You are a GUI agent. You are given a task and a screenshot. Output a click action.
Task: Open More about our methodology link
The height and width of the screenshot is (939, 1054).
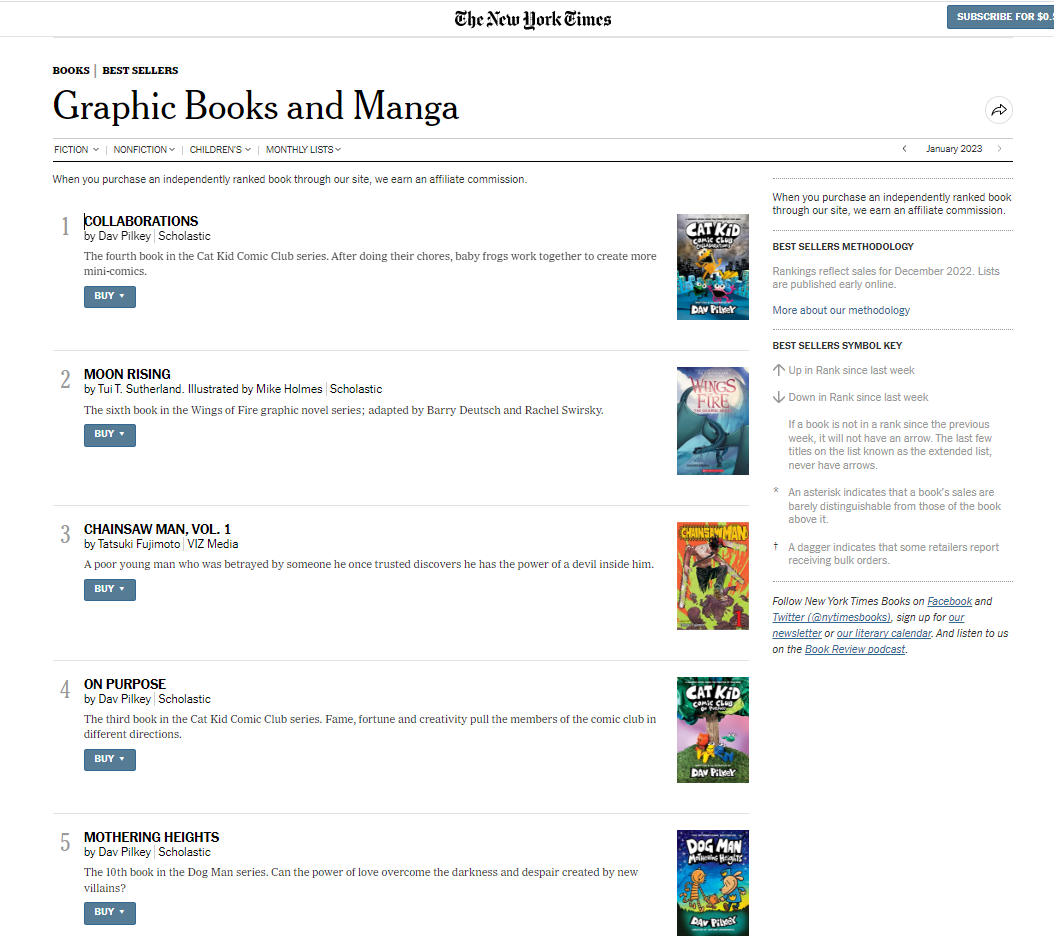point(841,310)
